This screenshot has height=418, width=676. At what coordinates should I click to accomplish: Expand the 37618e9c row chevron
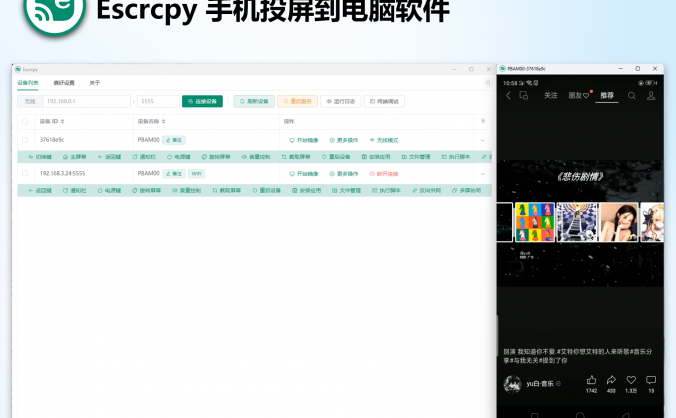pyautogui.click(x=483, y=140)
